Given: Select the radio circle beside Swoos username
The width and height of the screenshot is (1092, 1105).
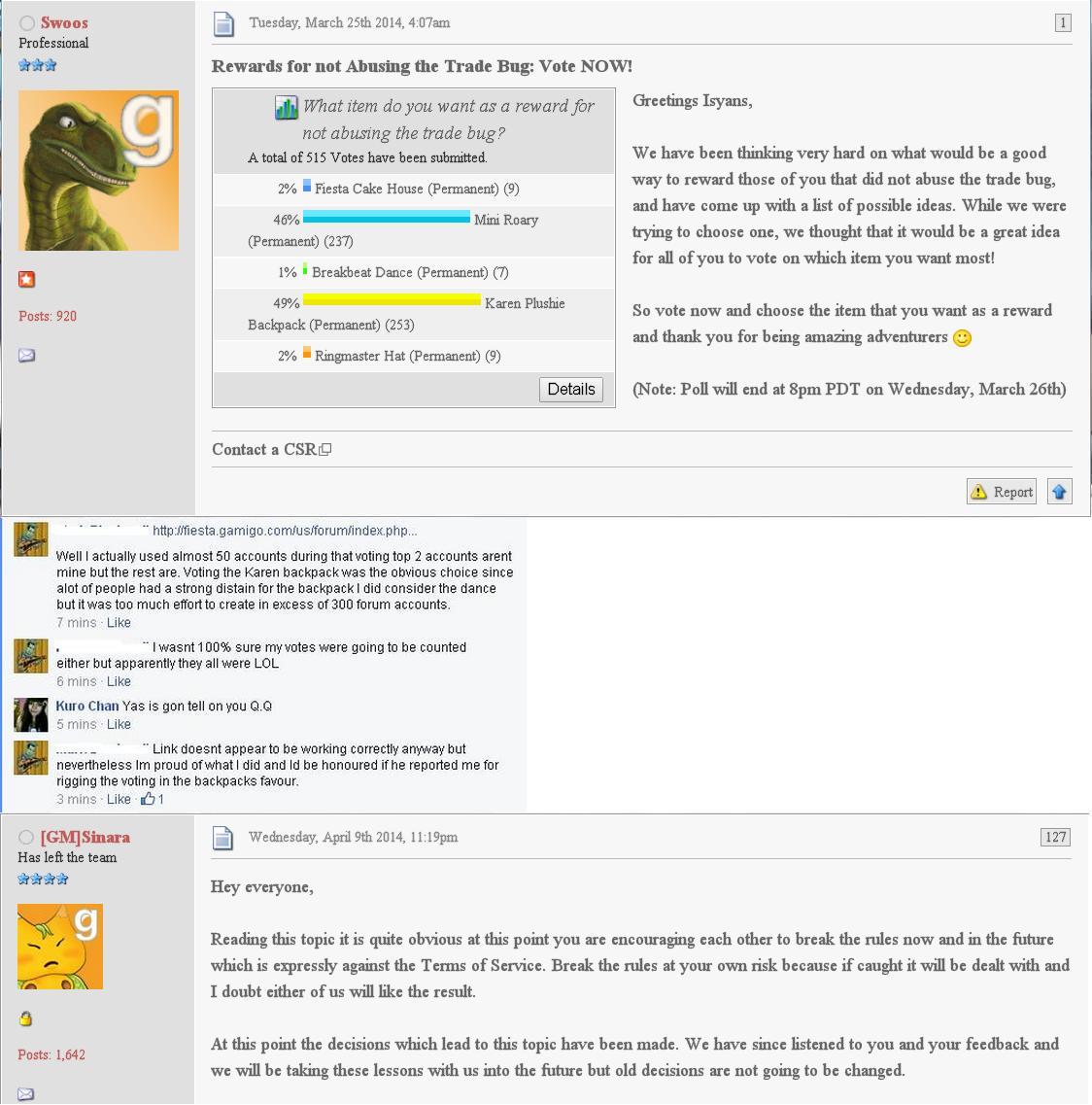Looking at the screenshot, I should (27, 23).
